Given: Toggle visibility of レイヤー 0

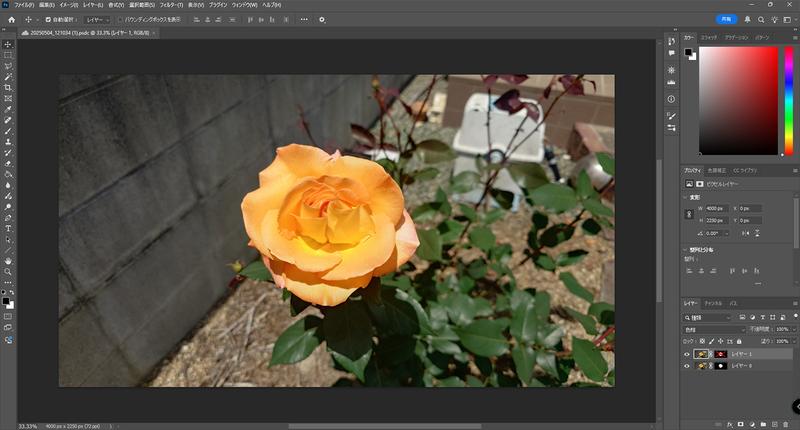Looking at the screenshot, I should click(687, 366).
